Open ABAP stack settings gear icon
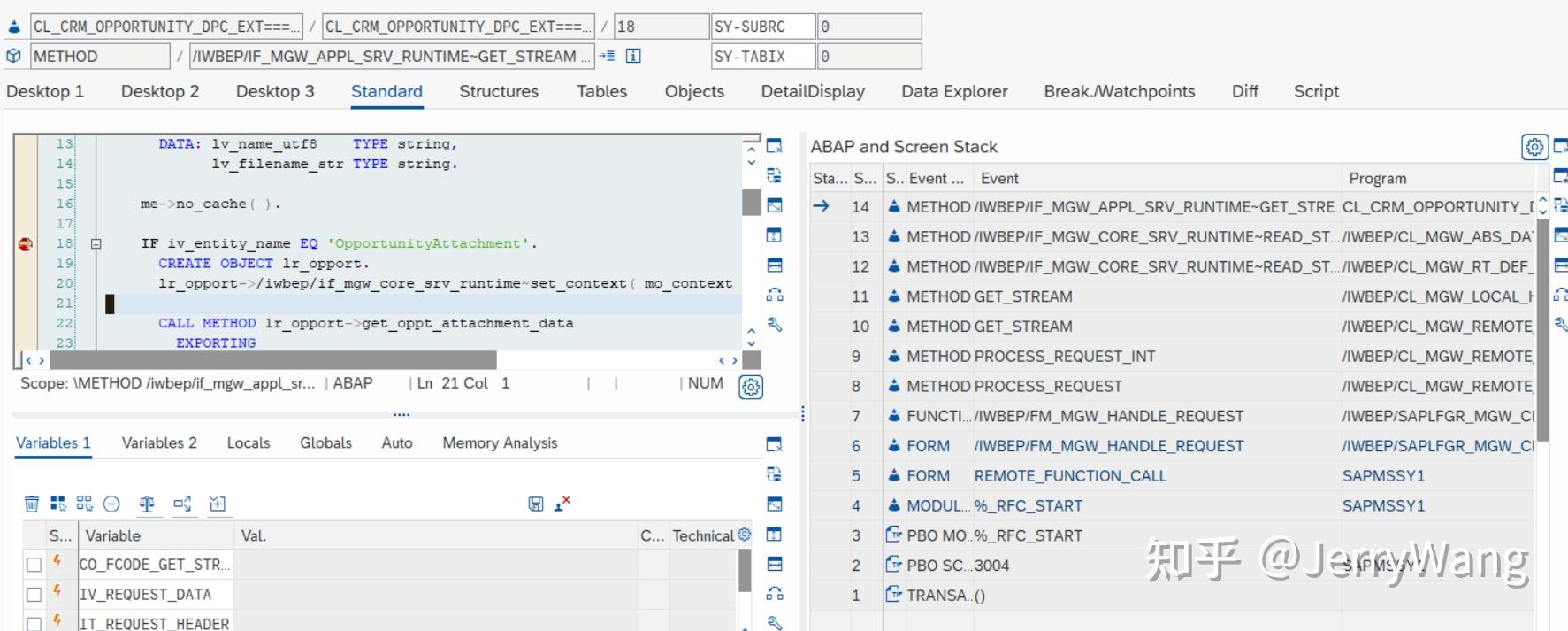1568x631 pixels. tap(1534, 147)
